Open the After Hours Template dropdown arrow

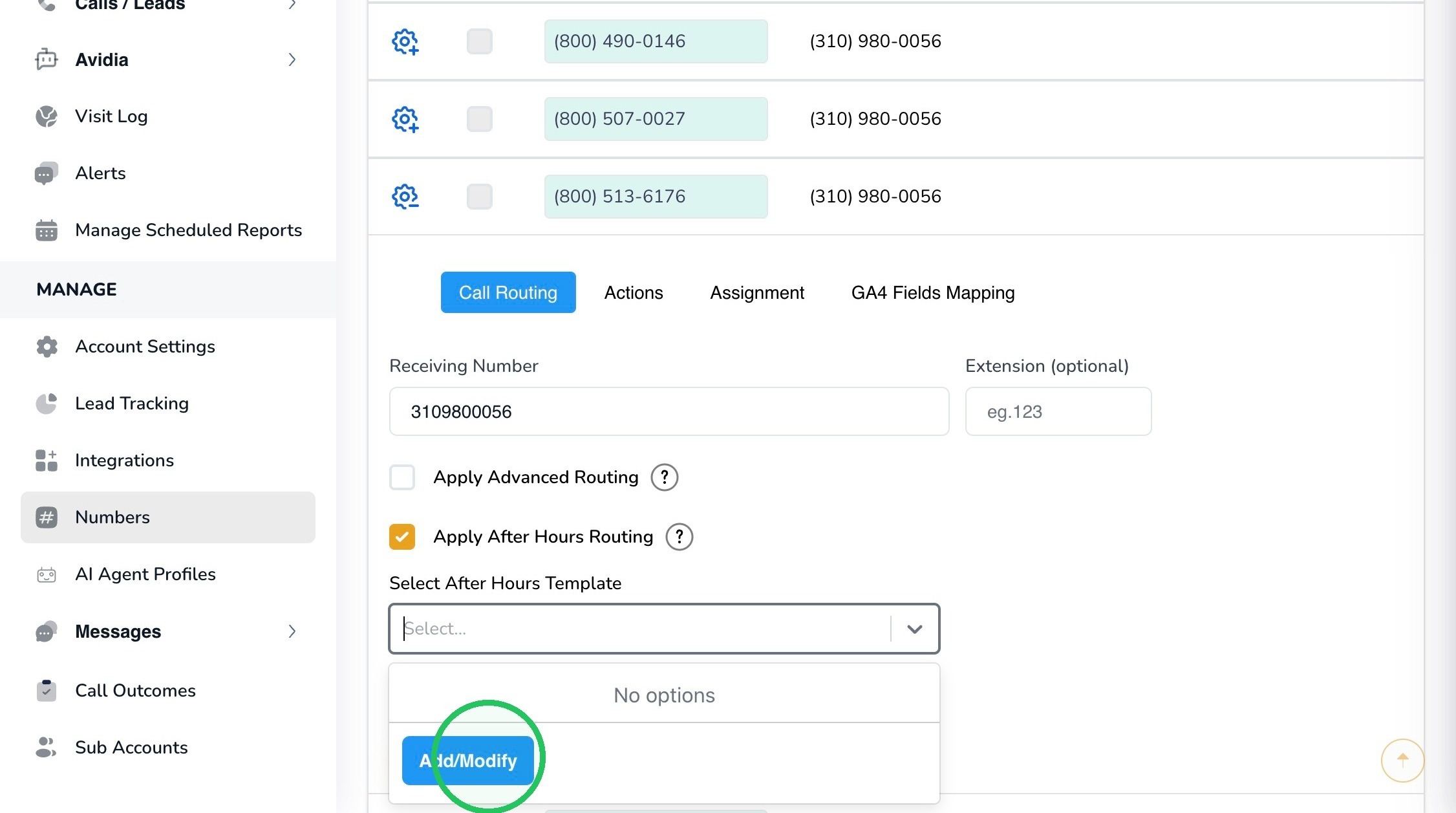tap(914, 629)
